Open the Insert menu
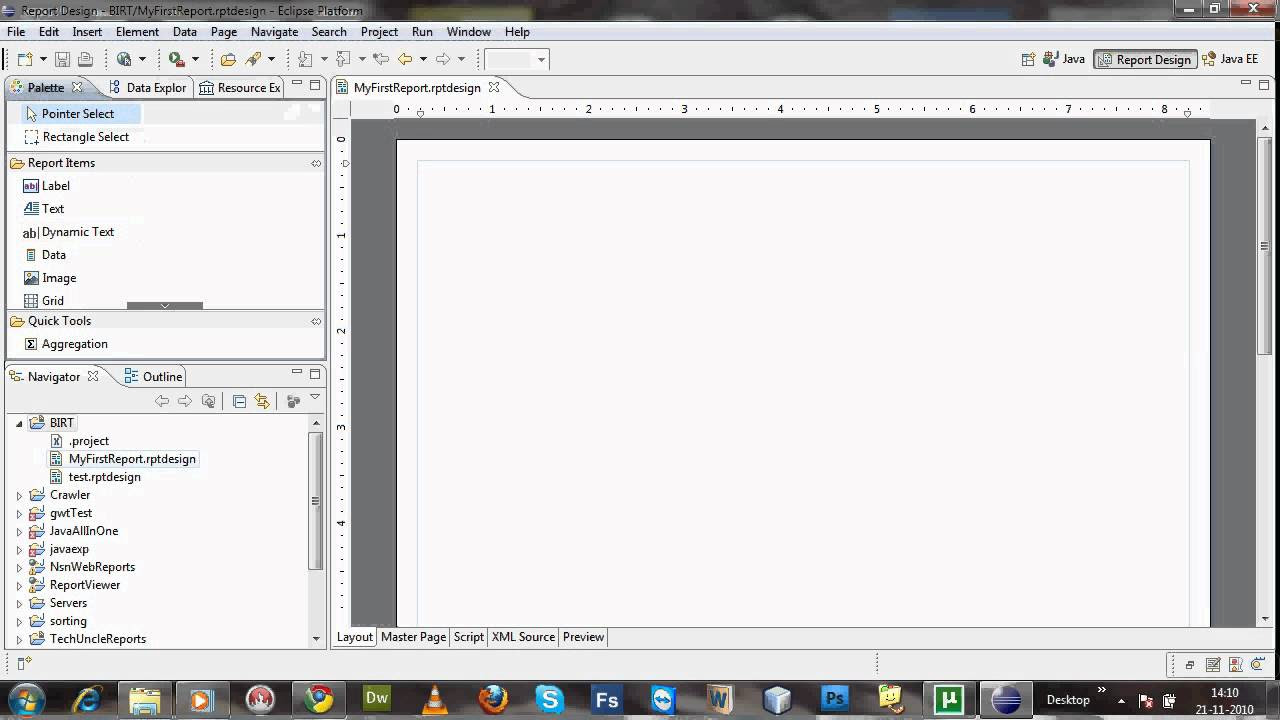 pos(87,32)
